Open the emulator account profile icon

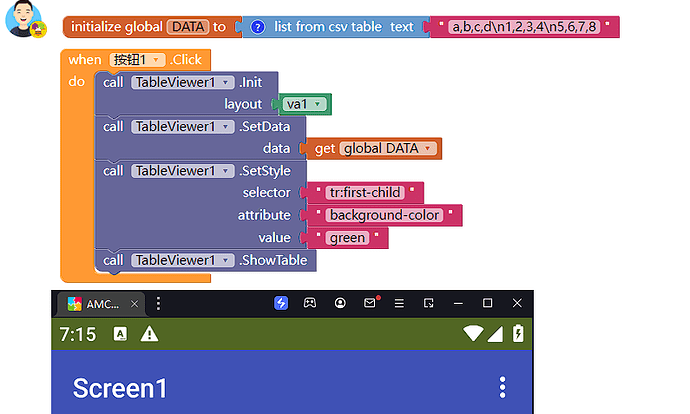point(340,303)
